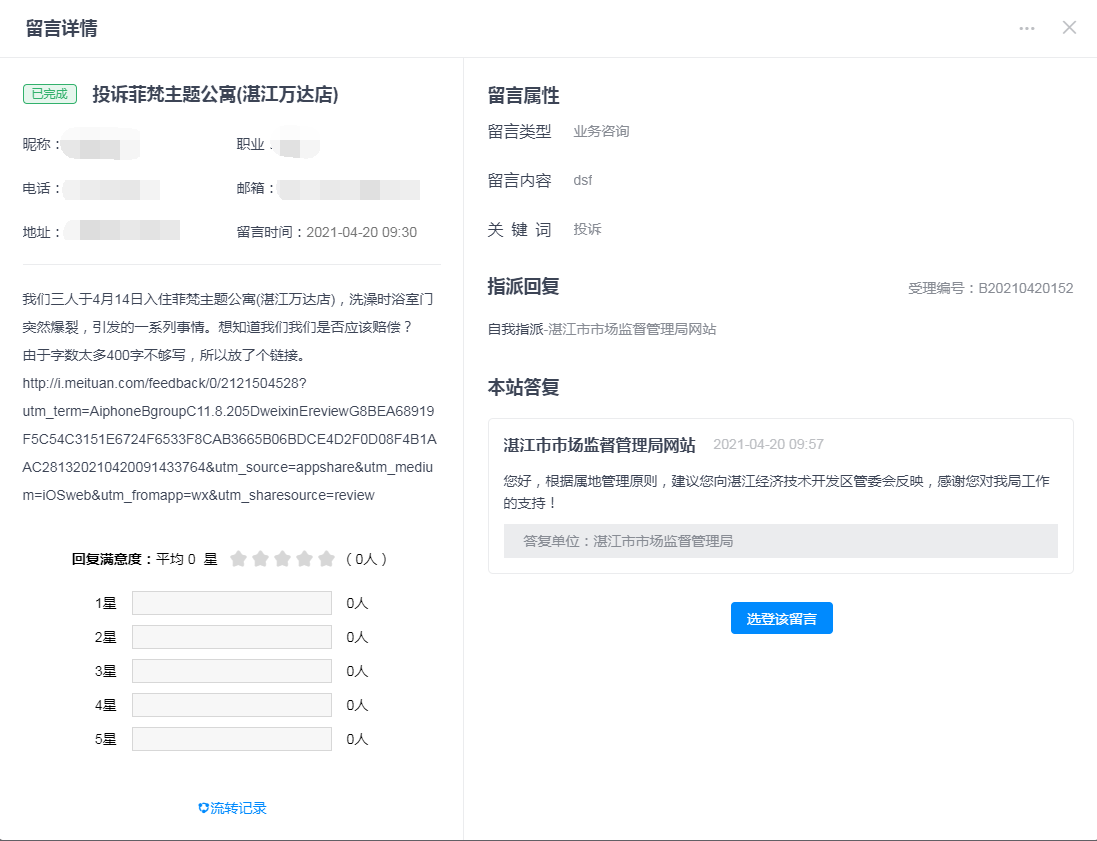Open the 流转记录 transfer record link
The height and width of the screenshot is (841, 1097).
pyautogui.click(x=232, y=808)
